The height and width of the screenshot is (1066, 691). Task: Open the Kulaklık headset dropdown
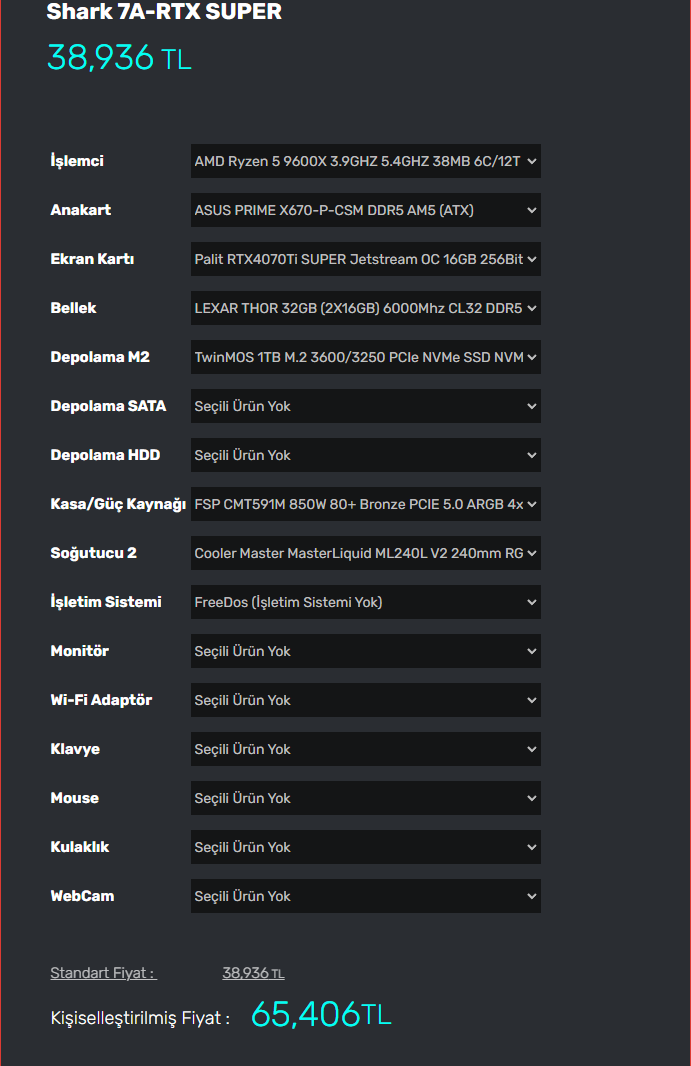365,847
